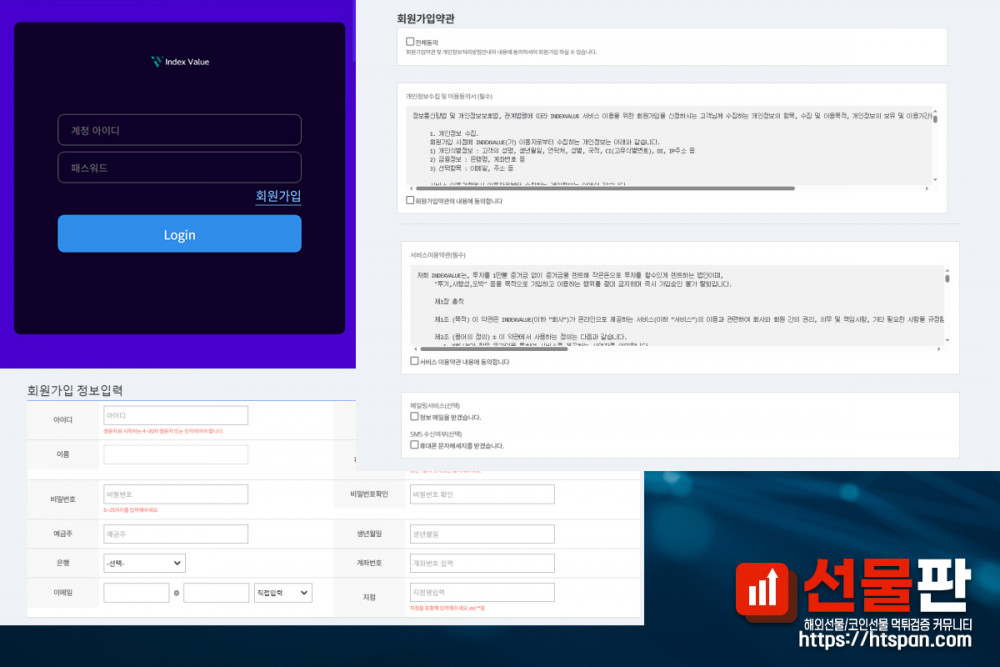1000x667 pixels.
Task: Enable 정보 메일을 받겠습니다 checkbox
Action: click(415, 416)
